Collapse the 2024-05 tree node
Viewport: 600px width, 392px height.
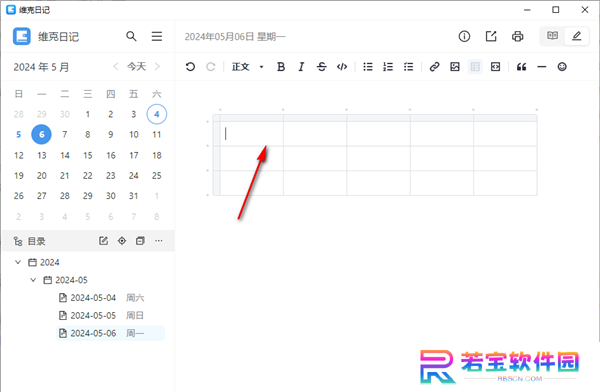tap(33, 280)
